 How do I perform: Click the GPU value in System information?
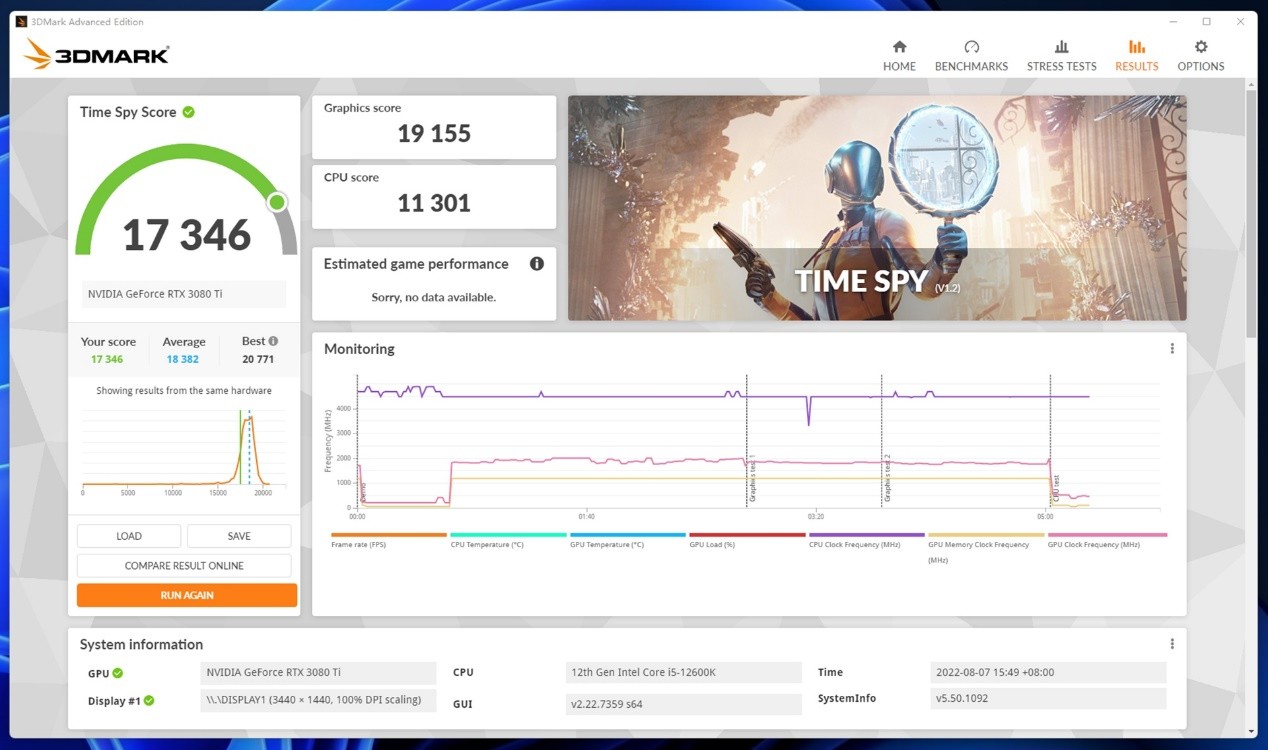(x=318, y=673)
